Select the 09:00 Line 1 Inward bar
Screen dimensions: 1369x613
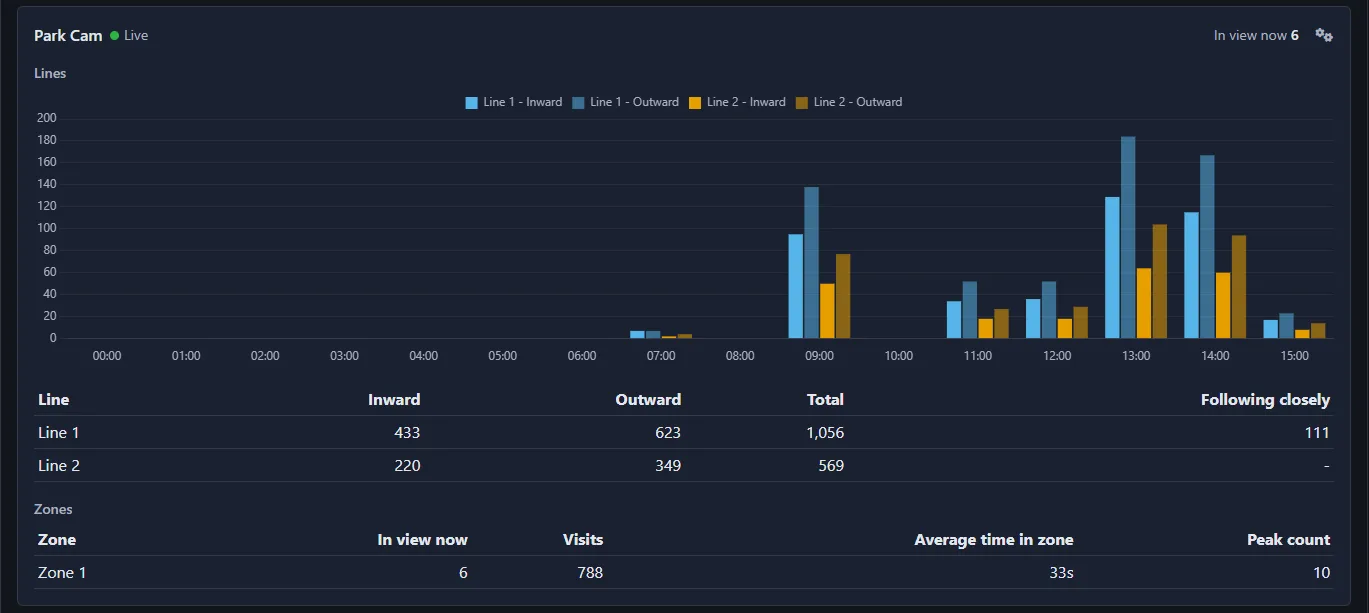point(796,287)
